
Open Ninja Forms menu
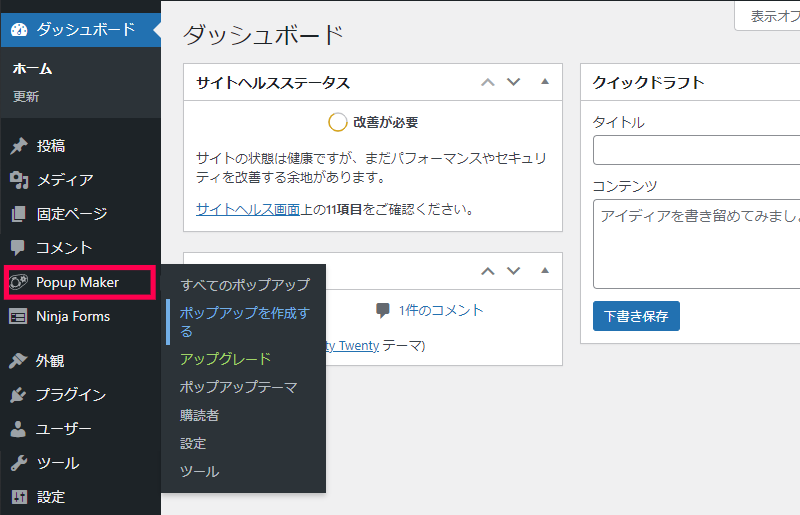(81, 316)
